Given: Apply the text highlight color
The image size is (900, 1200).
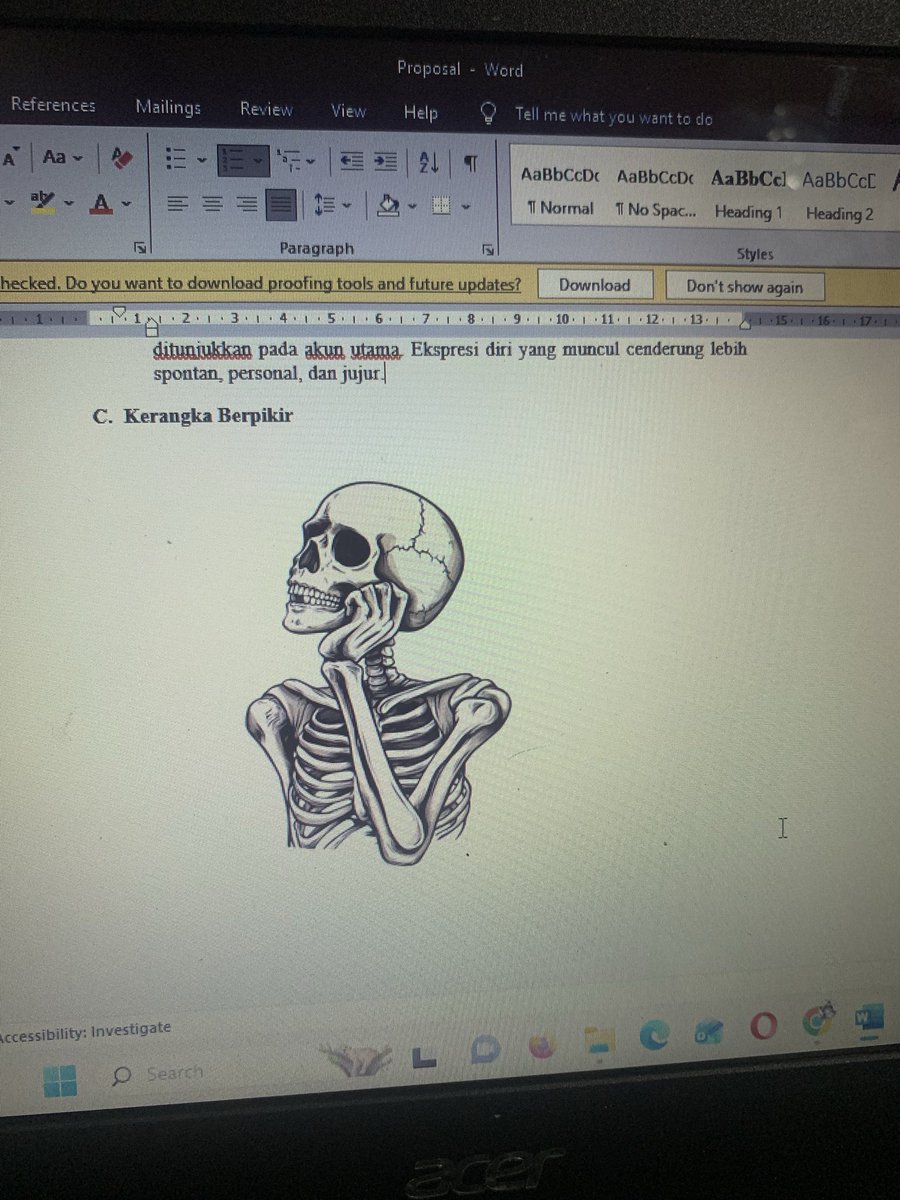Looking at the screenshot, I should [x=43, y=202].
